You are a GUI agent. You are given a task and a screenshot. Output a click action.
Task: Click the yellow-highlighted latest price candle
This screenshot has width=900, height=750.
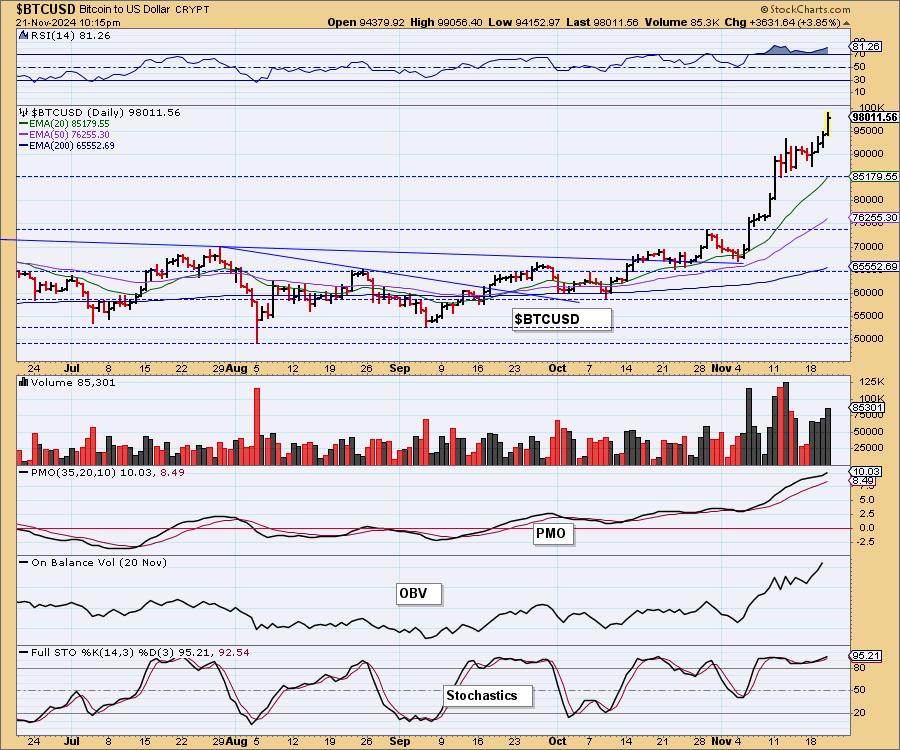coord(828,124)
